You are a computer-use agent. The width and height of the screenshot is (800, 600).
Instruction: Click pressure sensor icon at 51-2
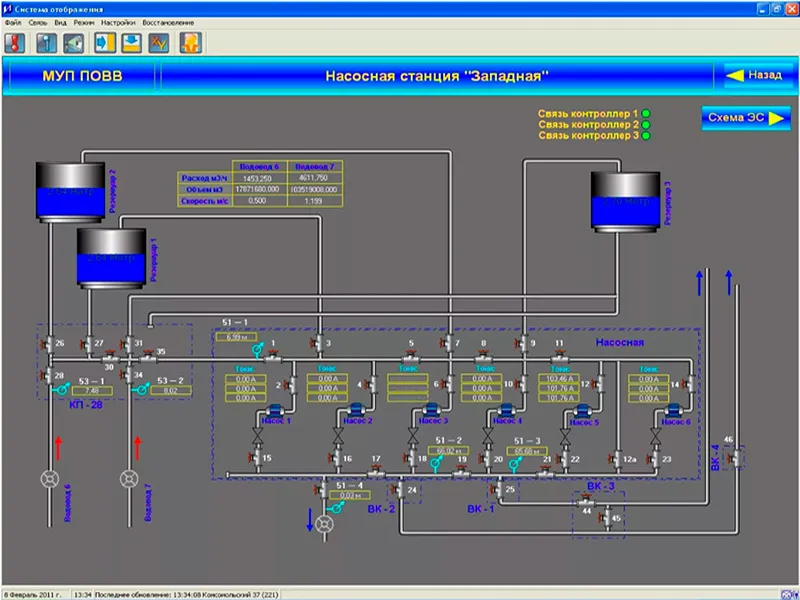(437, 461)
